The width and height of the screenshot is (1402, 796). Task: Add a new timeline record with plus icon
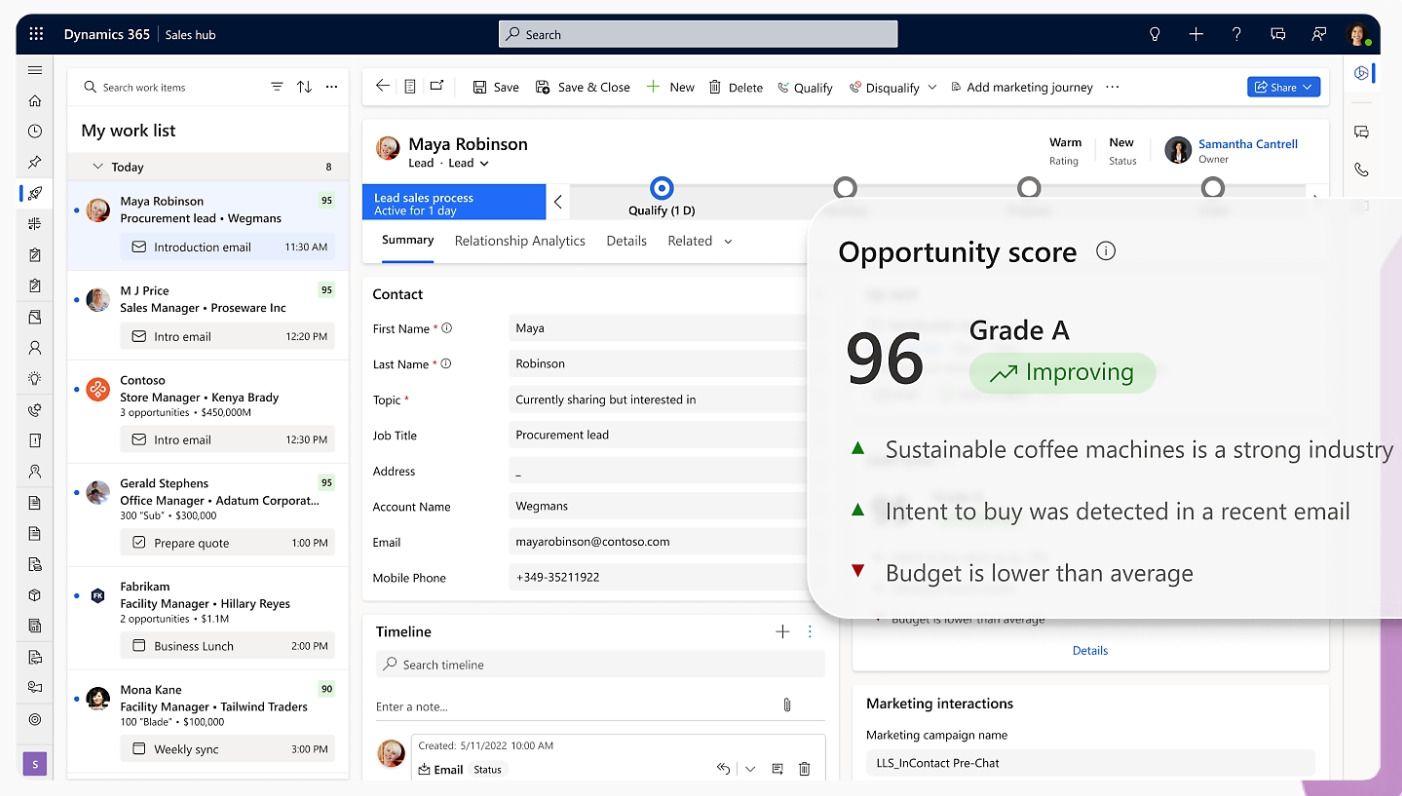(x=782, y=631)
